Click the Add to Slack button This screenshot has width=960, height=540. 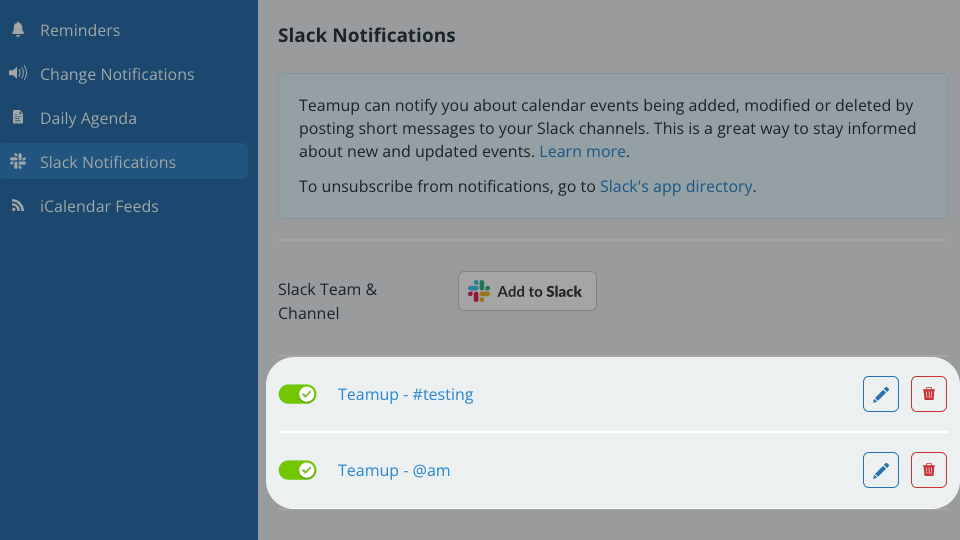pyautogui.click(x=527, y=291)
